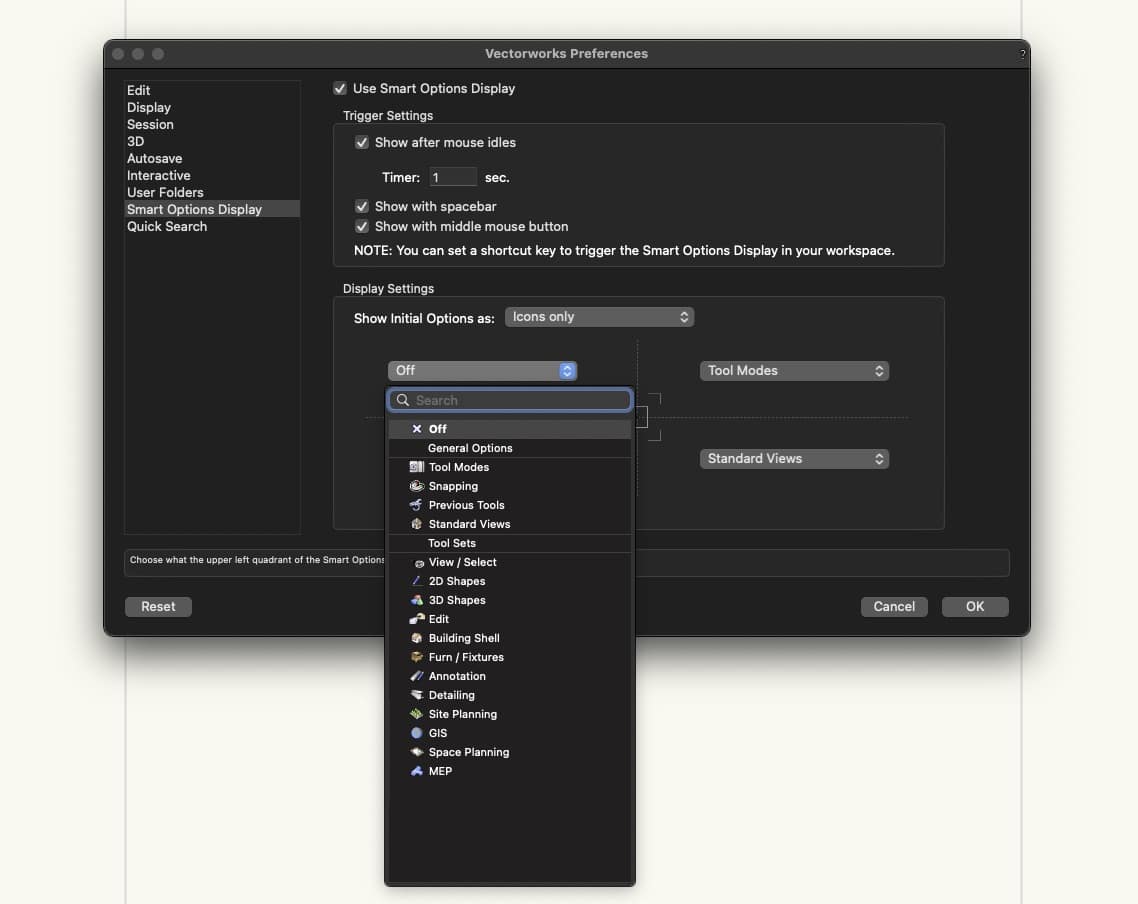Click the upper left quadrant Off dropdown
The width and height of the screenshot is (1138, 904).
pyautogui.click(x=483, y=371)
